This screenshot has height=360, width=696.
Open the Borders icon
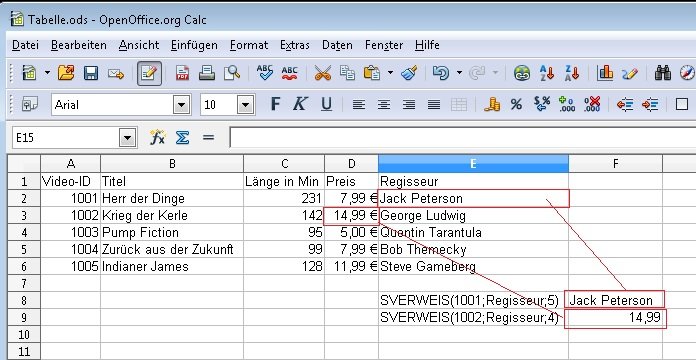681,104
